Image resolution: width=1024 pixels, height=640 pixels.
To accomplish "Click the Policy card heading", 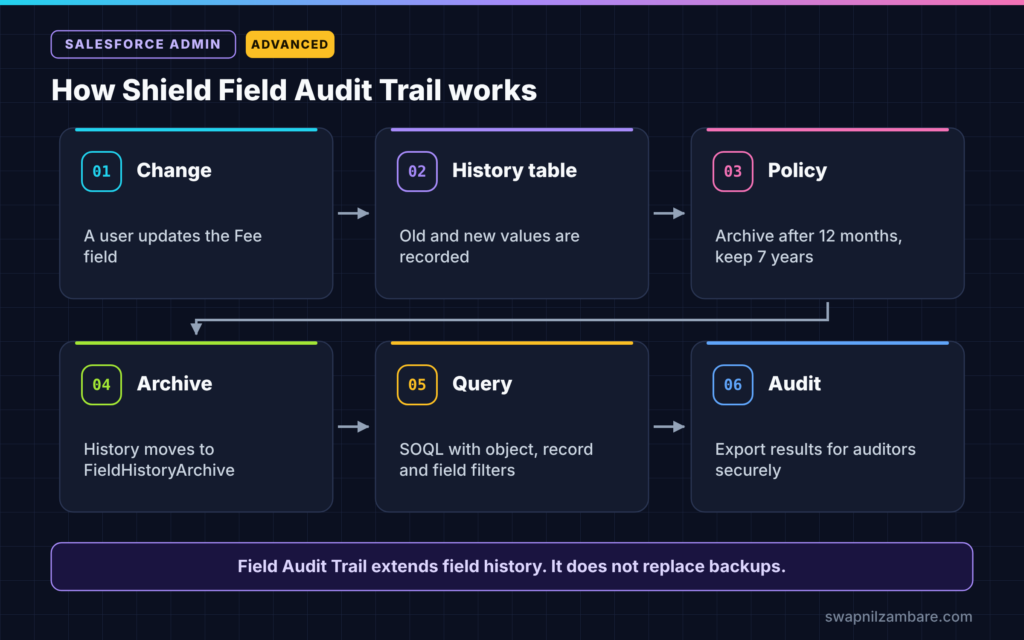I will [797, 170].
